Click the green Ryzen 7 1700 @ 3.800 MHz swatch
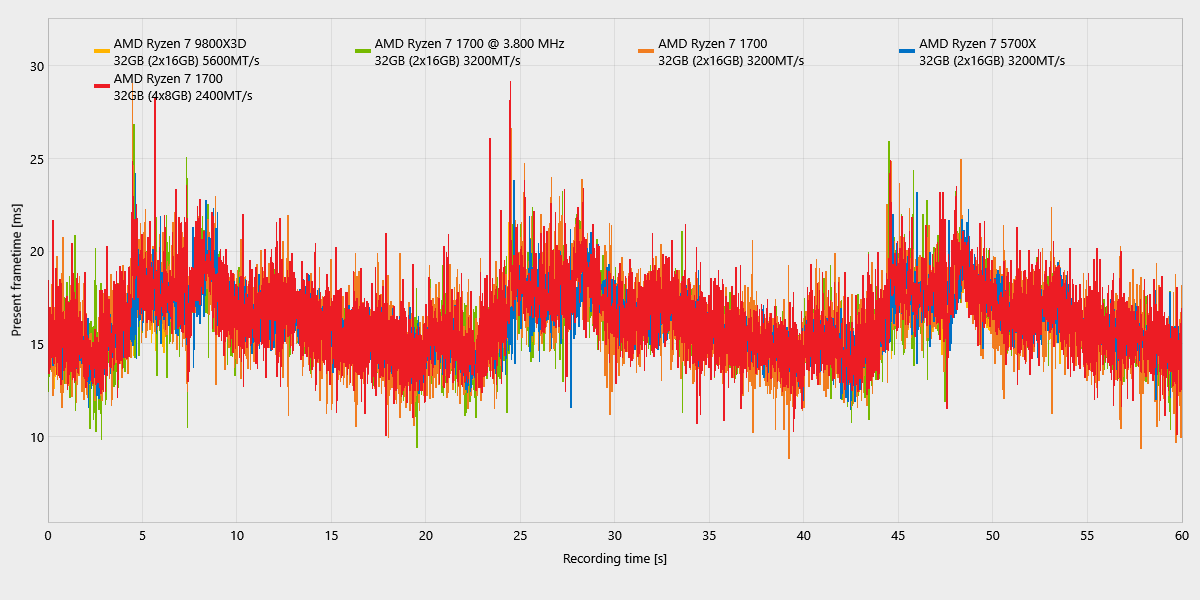Viewport: 1200px width, 600px height. point(363,51)
